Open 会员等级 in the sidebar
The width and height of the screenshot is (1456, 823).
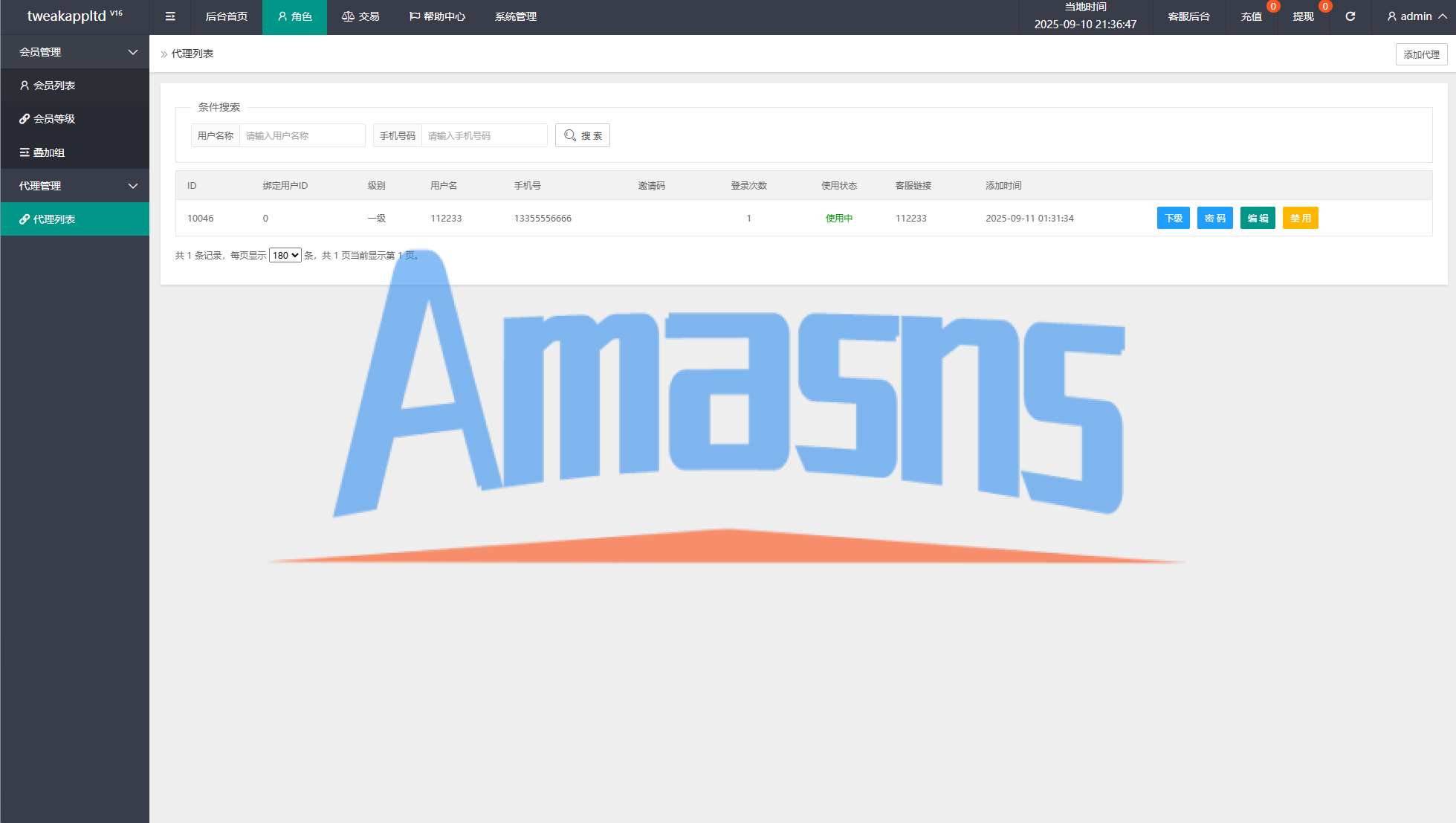[x=54, y=119]
